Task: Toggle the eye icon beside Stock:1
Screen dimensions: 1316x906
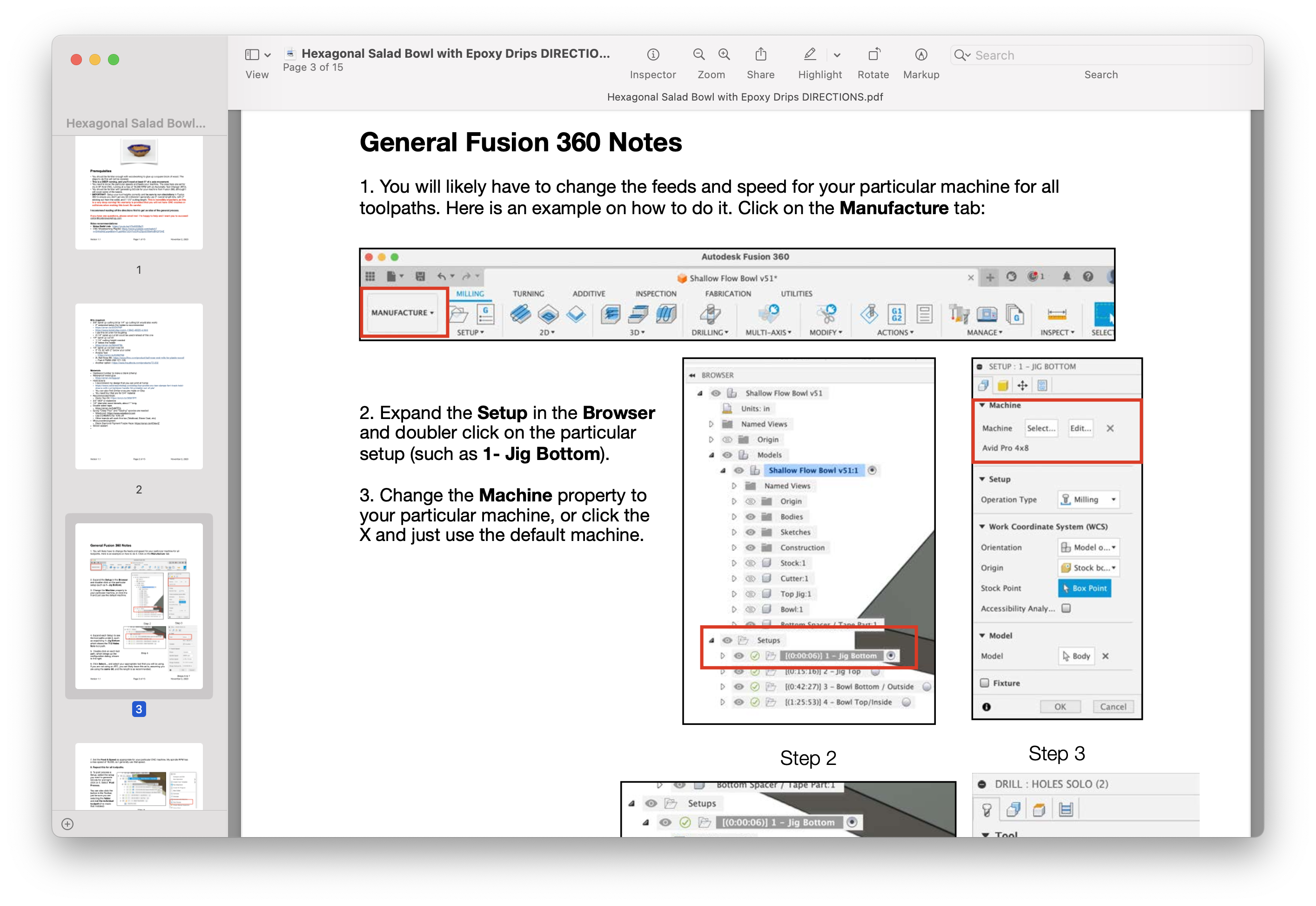Action: 751,563
